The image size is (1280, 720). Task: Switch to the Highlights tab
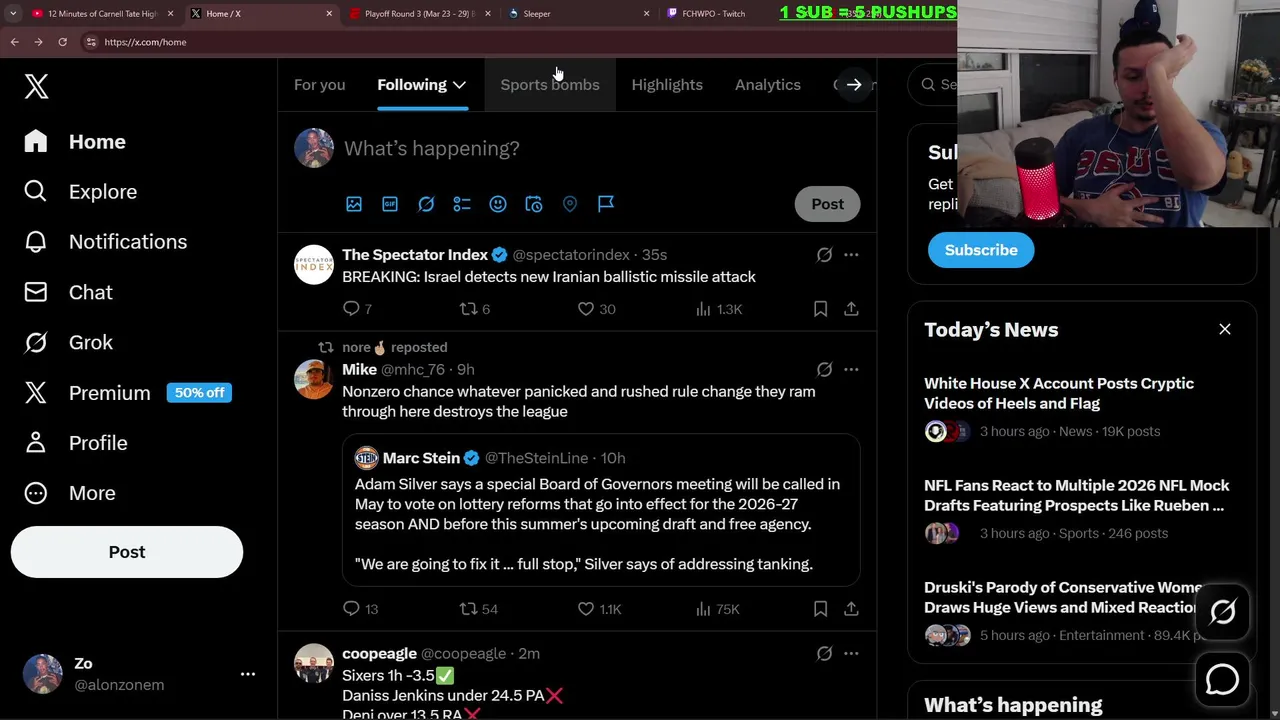[667, 85]
